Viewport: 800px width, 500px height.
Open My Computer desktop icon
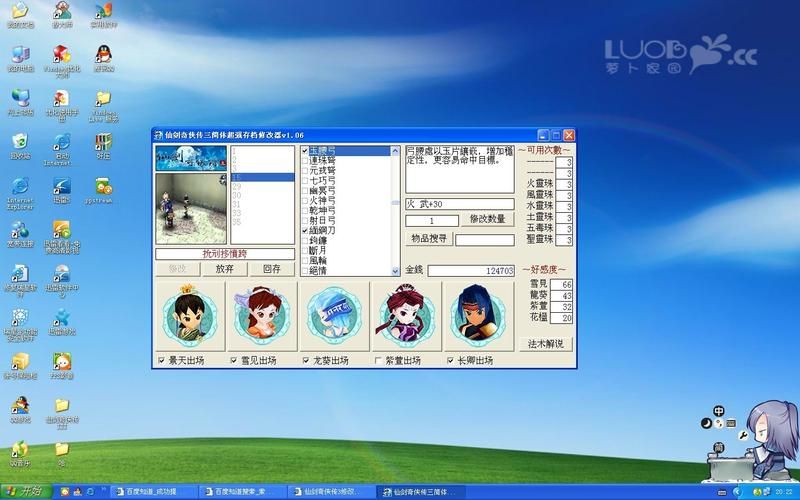(20, 58)
